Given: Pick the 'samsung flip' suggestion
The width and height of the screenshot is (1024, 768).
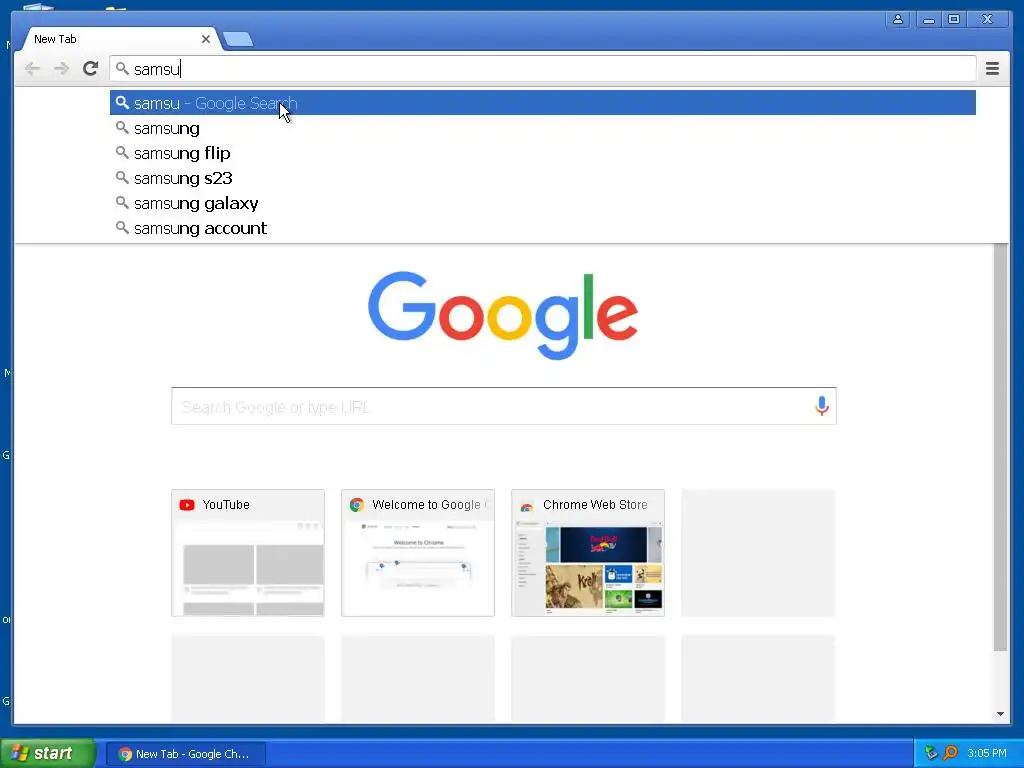Looking at the screenshot, I should pyautogui.click(x=542, y=153).
